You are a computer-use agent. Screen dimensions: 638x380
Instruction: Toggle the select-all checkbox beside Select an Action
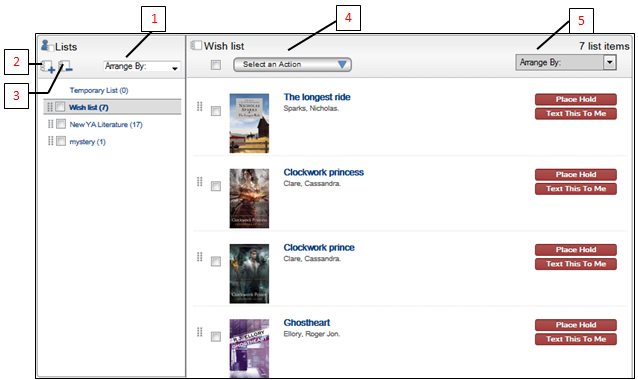point(216,65)
